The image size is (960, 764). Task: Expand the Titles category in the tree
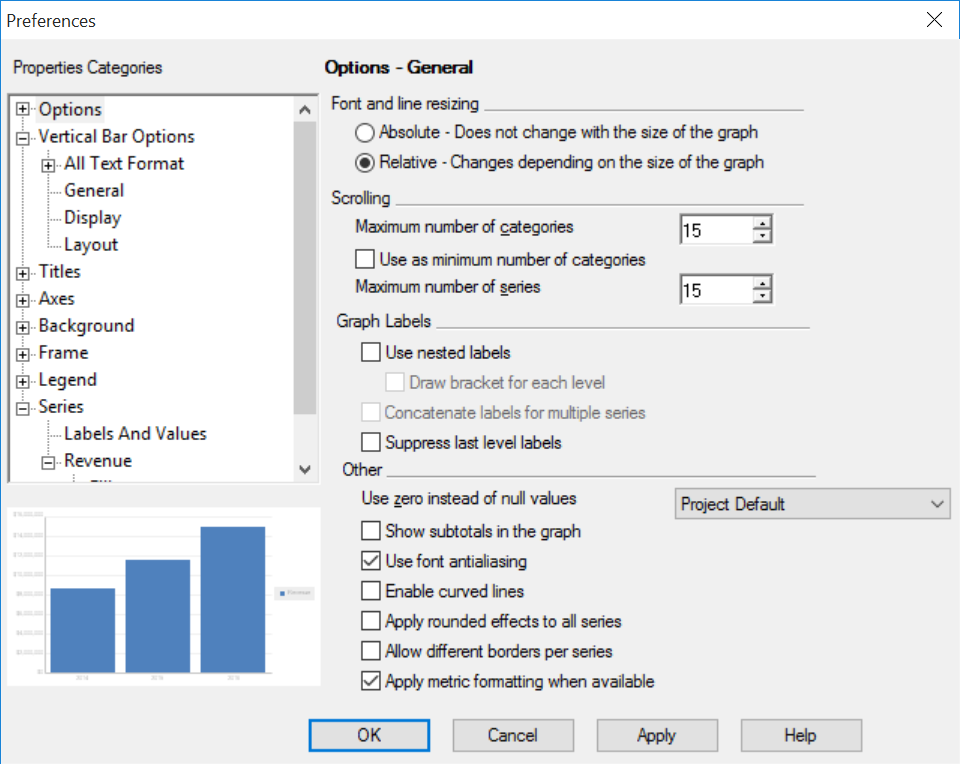coord(21,271)
